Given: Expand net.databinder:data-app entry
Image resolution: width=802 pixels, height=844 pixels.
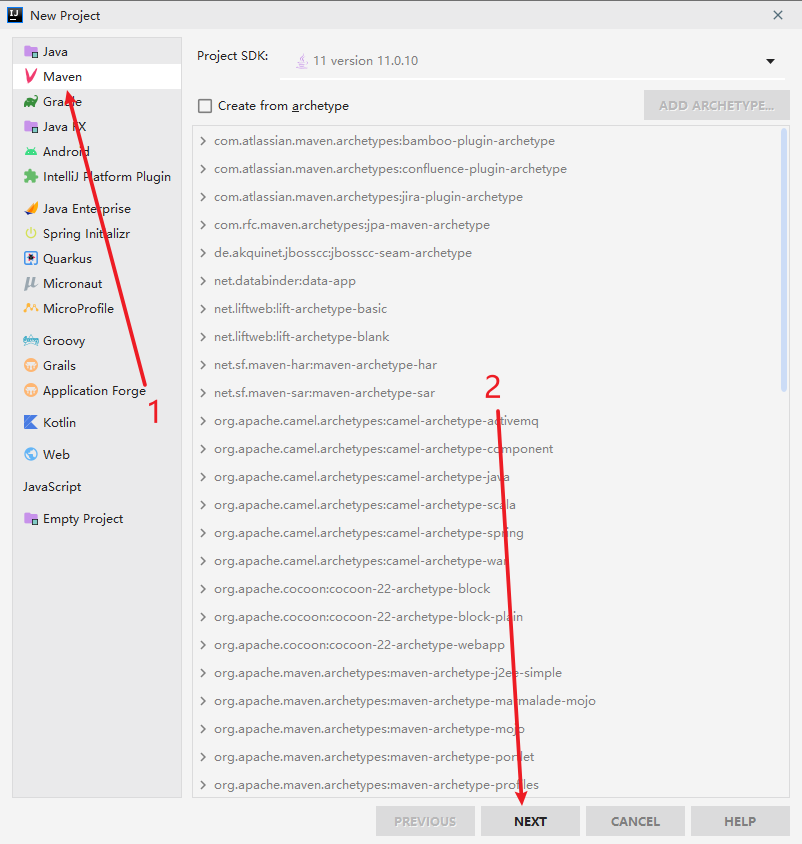Looking at the screenshot, I should pos(203,281).
